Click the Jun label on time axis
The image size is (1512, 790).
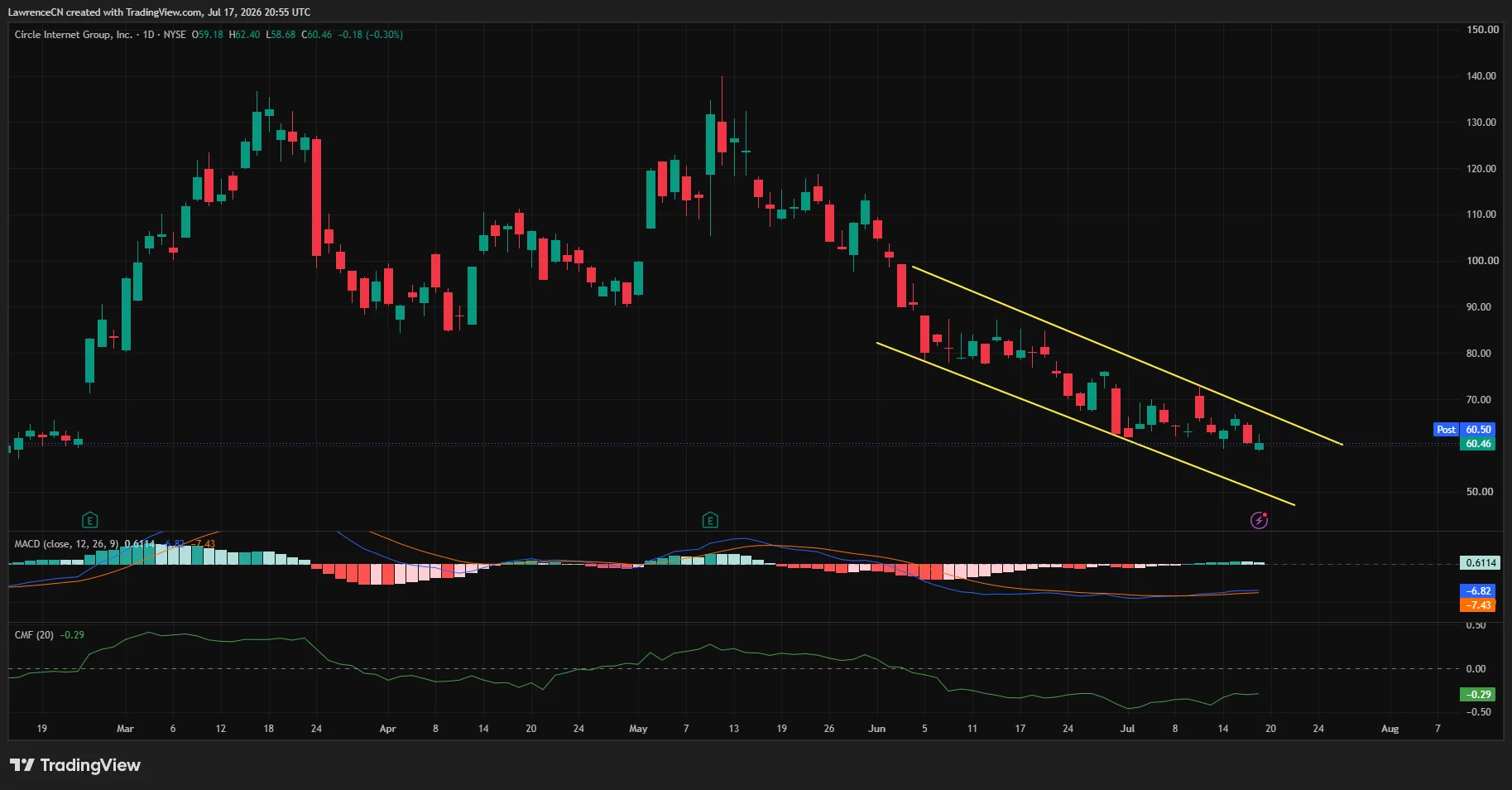876,729
